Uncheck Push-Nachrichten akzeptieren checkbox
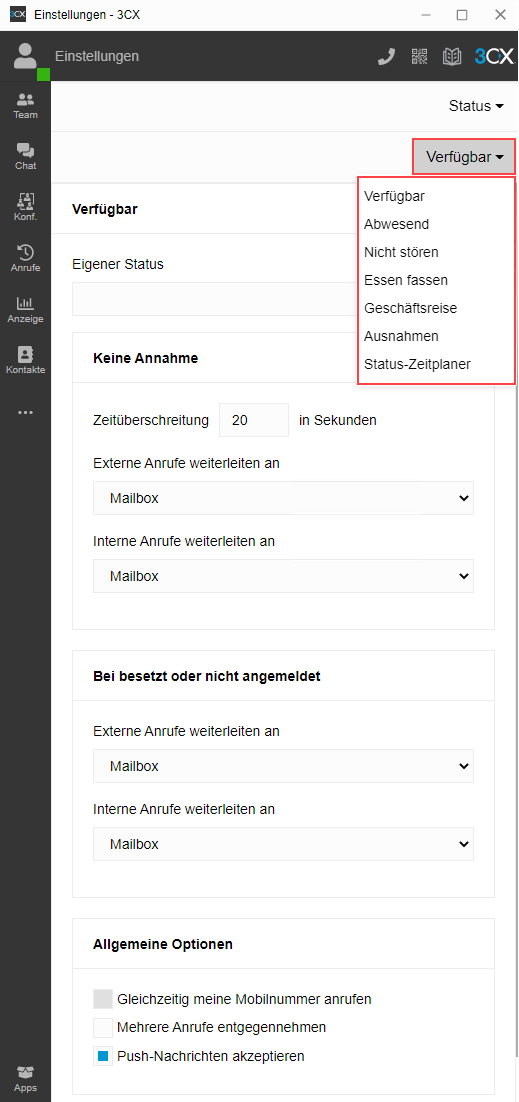The height and width of the screenshot is (1102, 519). (103, 1056)
